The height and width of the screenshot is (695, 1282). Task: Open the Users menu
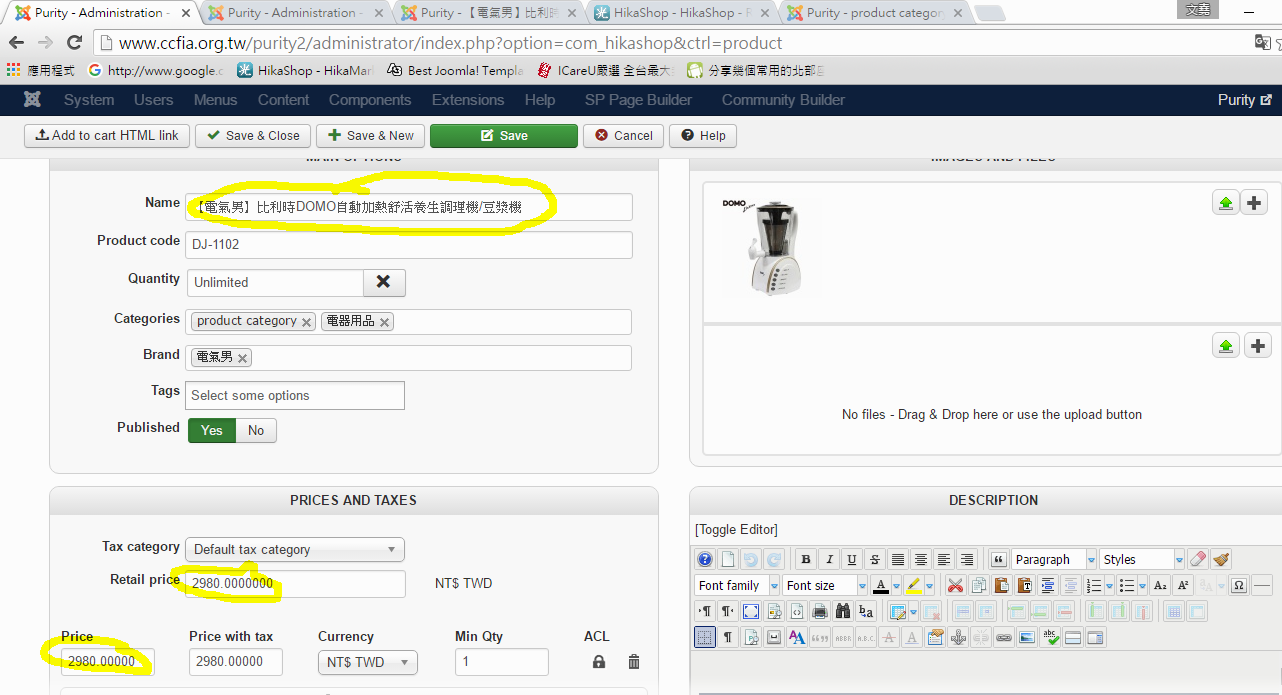(x=153, y=100)
